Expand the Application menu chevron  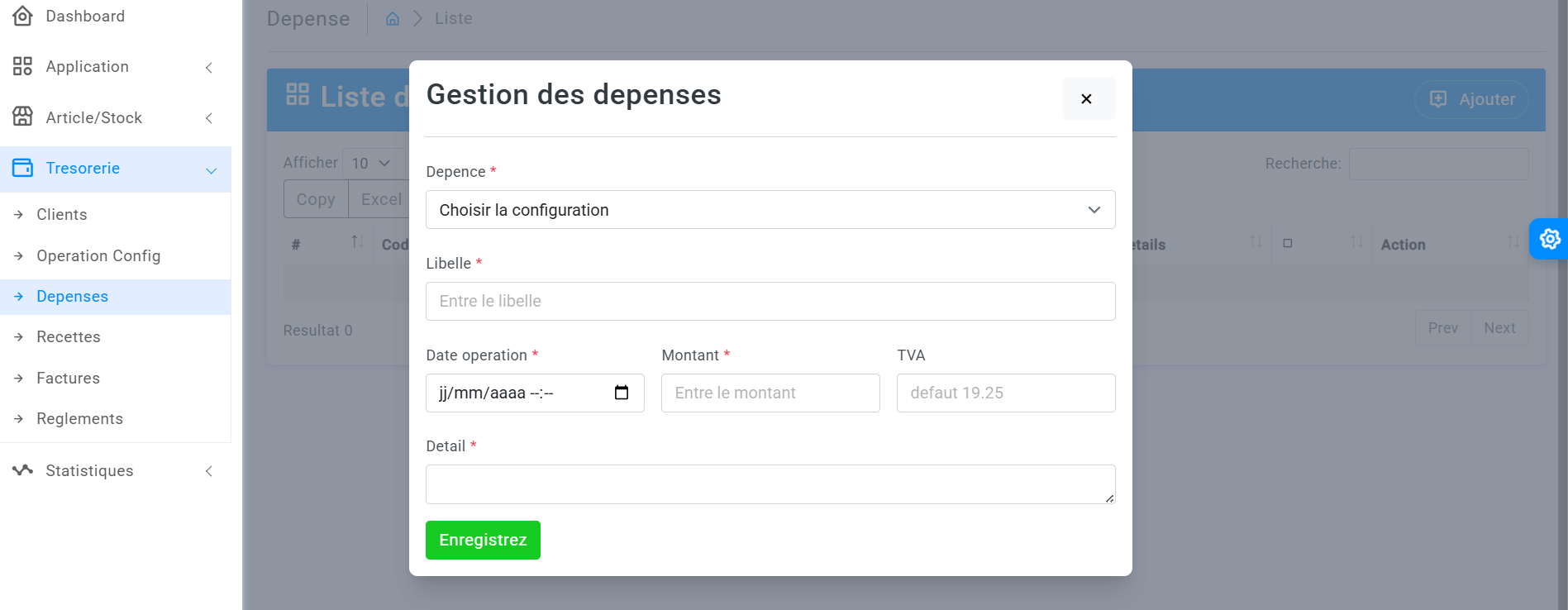[x=209, y=67]
